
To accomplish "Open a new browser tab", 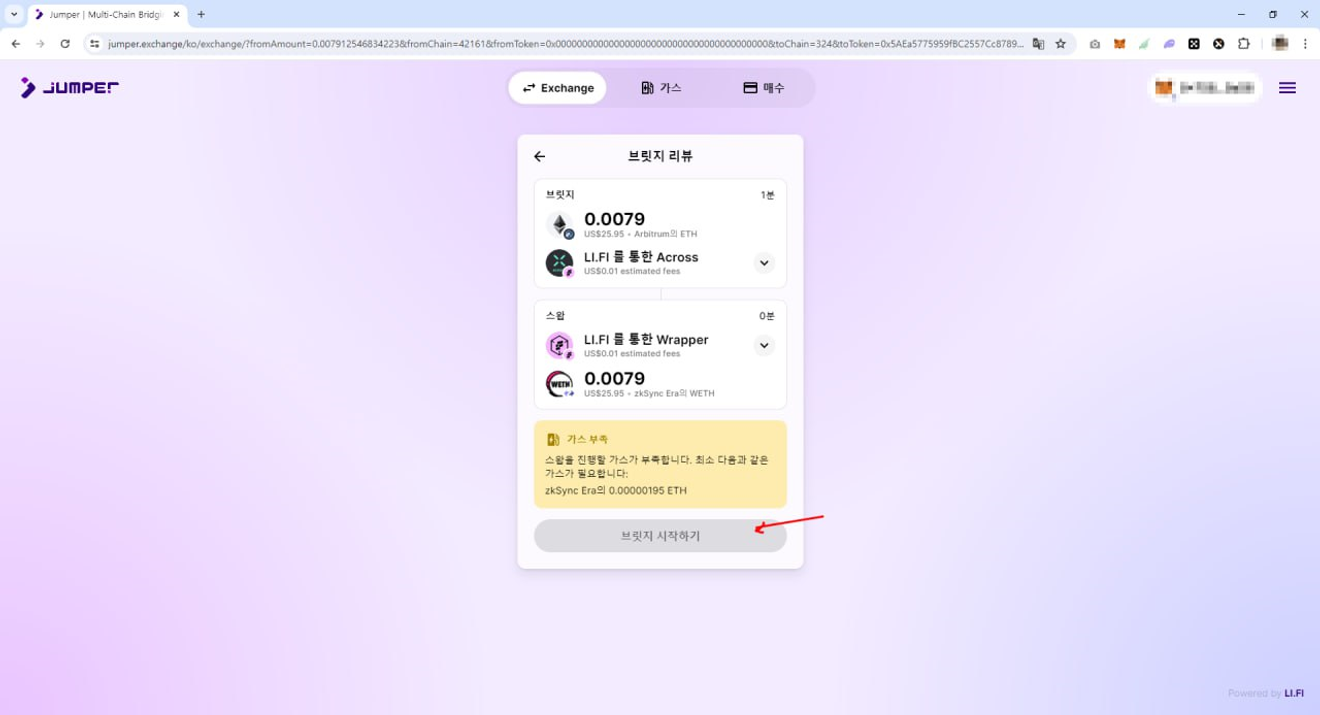I will (201, 15).
